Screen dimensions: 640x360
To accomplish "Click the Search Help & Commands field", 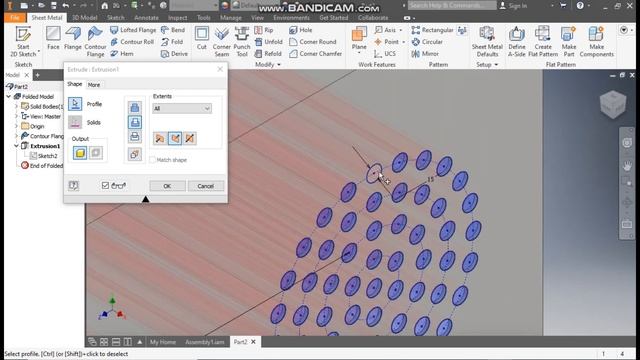I will click(x=452, y=5).
